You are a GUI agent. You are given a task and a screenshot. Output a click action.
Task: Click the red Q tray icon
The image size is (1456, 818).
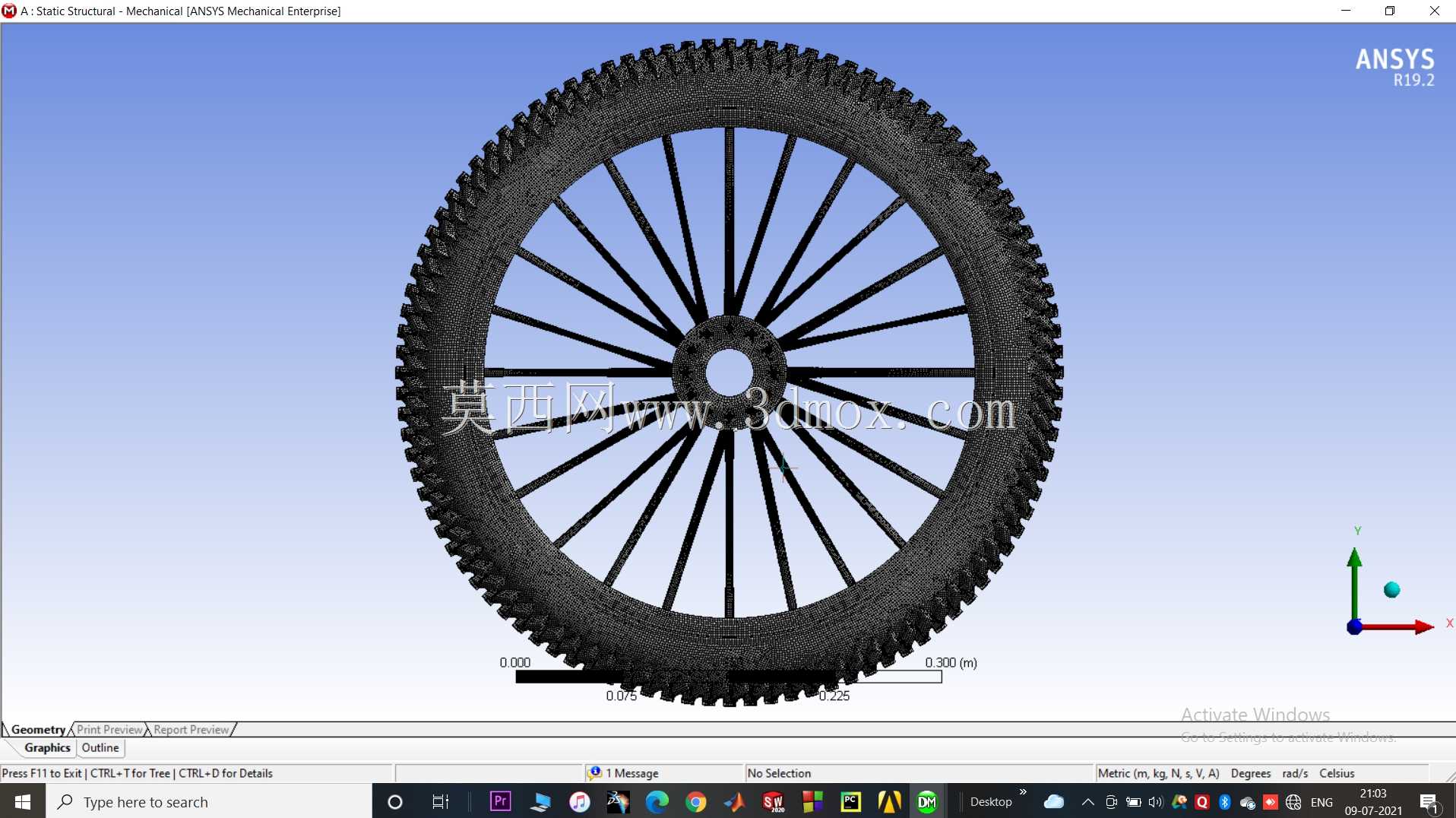click(x=1201, y=801)
